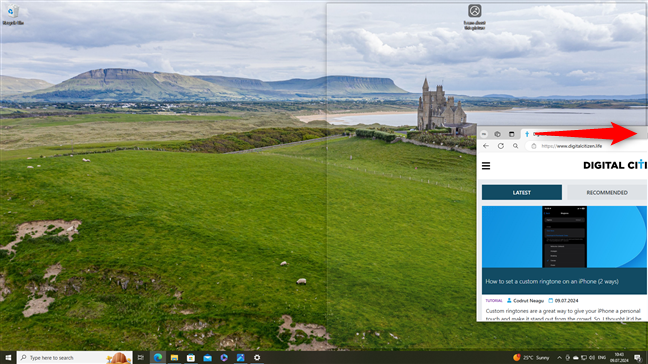The image size is (648, 364).
Task: Click the Digital Citizen logo
Action: click(x=615, y=165)
